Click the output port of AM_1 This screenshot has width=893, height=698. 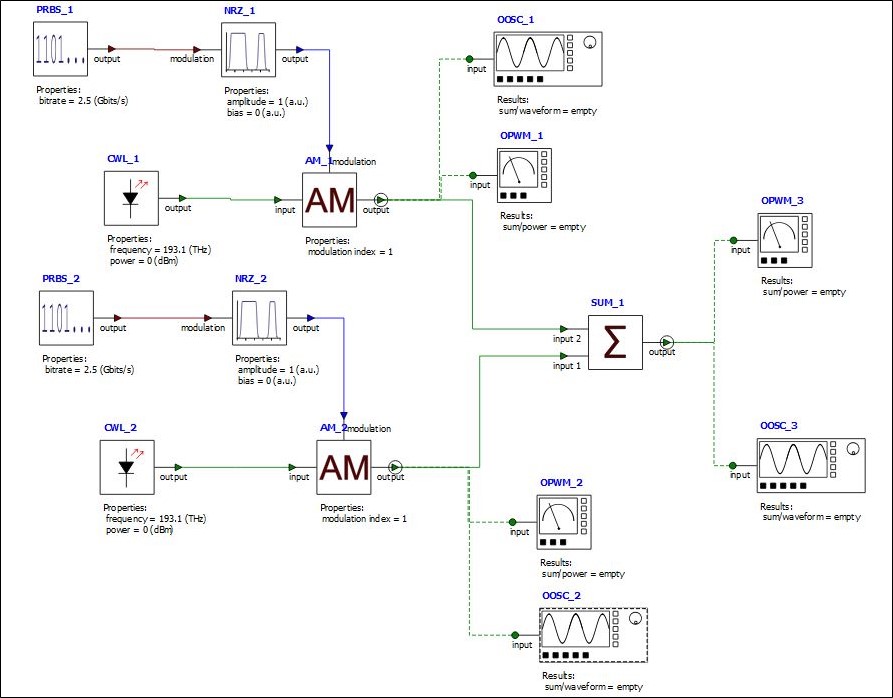pos(380,200)
